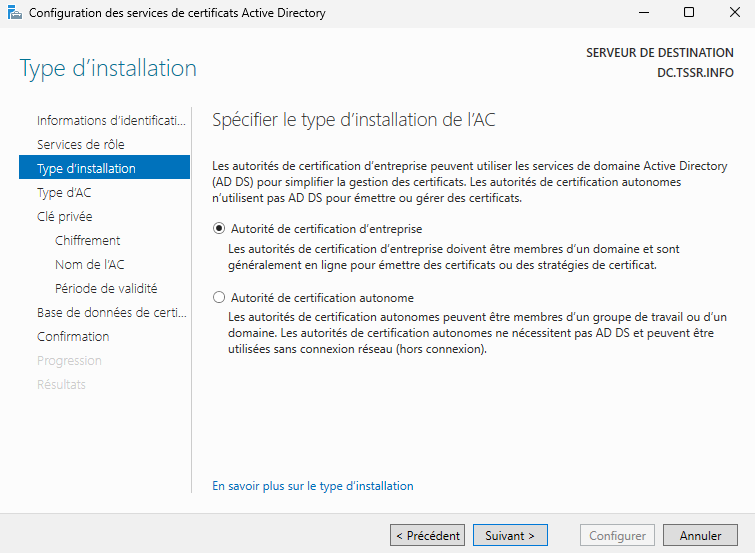Select Nom de l'AC sub-step

(90, 264)
